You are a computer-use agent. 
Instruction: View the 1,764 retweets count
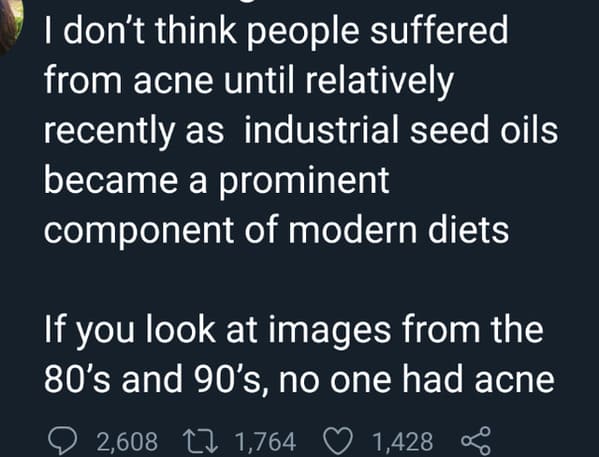[266, 442]
